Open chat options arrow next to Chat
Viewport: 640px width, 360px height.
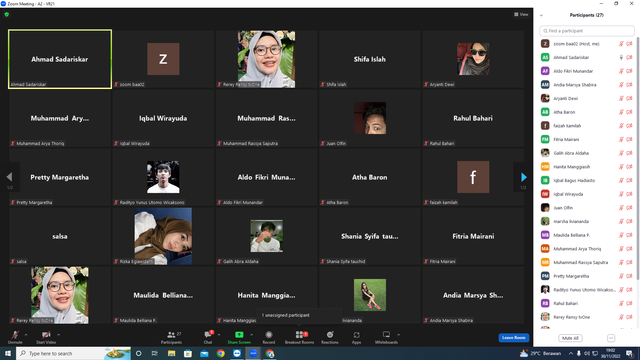click(x=219, y=335)
